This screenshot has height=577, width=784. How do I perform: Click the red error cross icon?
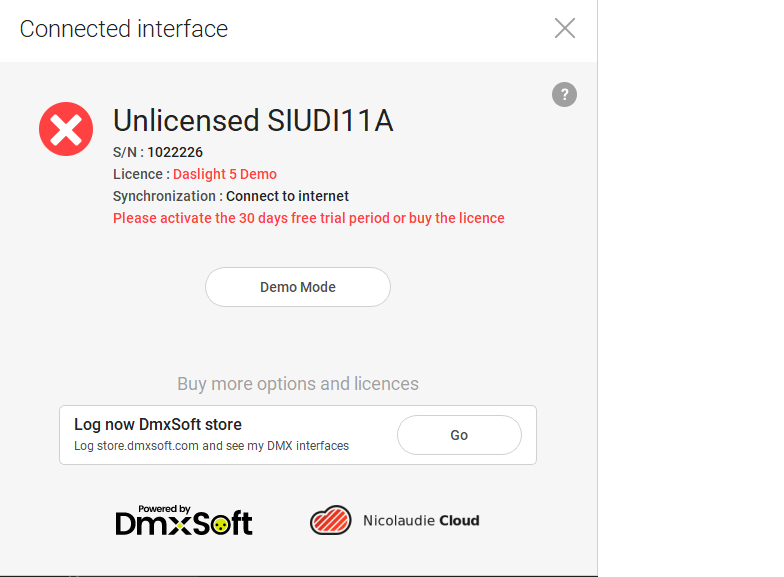coord(66,129)
